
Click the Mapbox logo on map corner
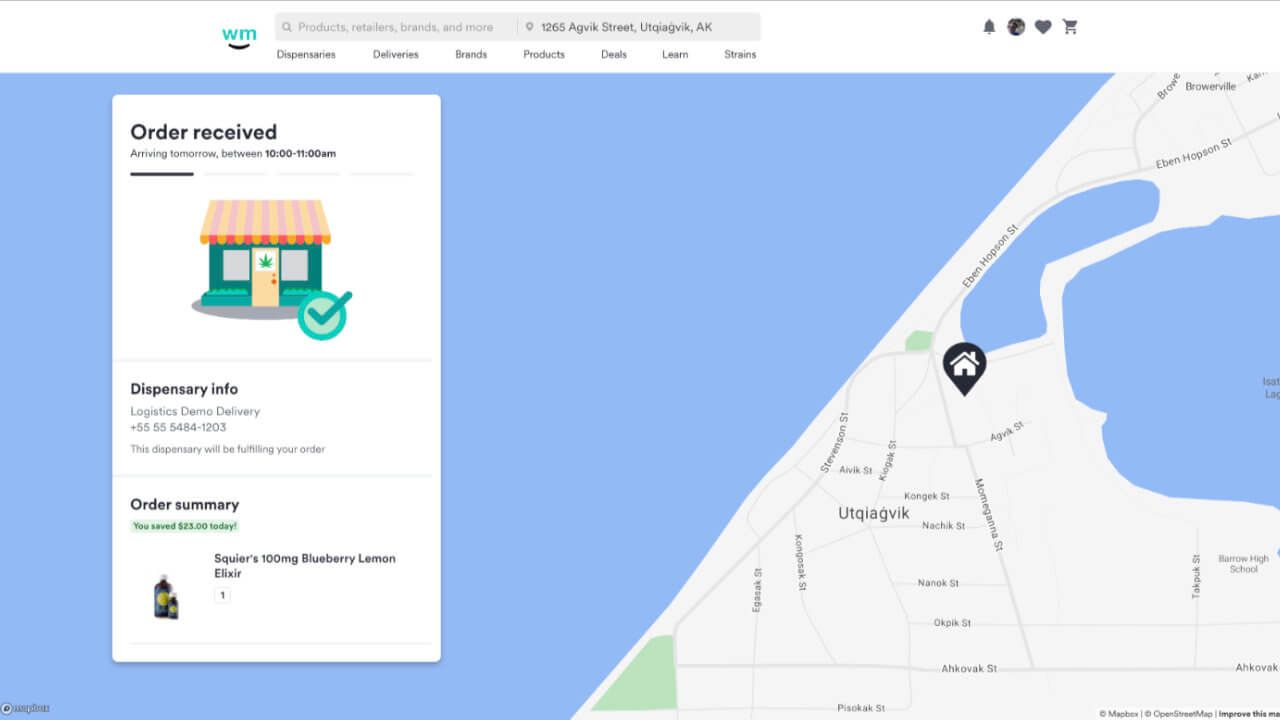coord(25,708)
